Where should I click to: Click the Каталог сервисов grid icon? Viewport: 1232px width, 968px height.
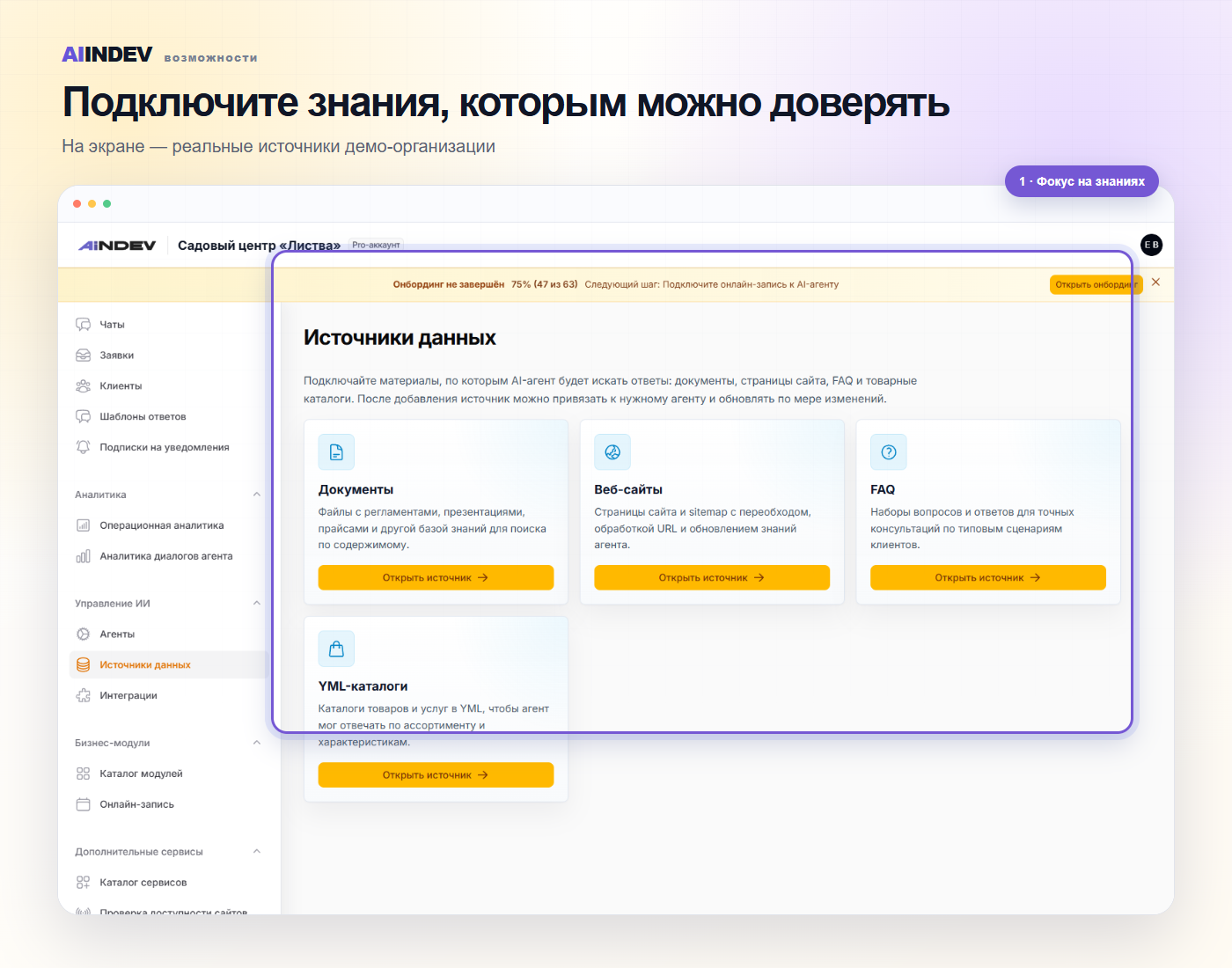click(83, 883)
